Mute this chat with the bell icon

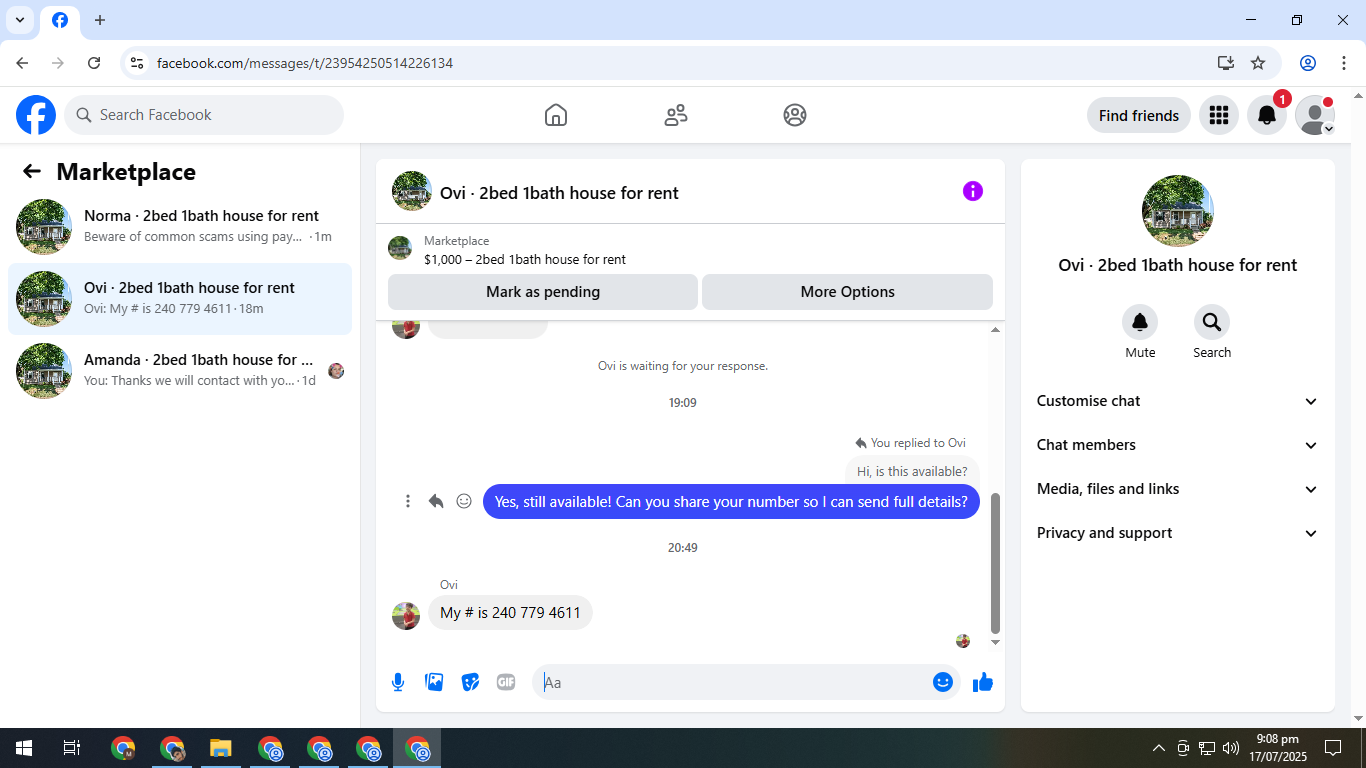click(1140, 322)
